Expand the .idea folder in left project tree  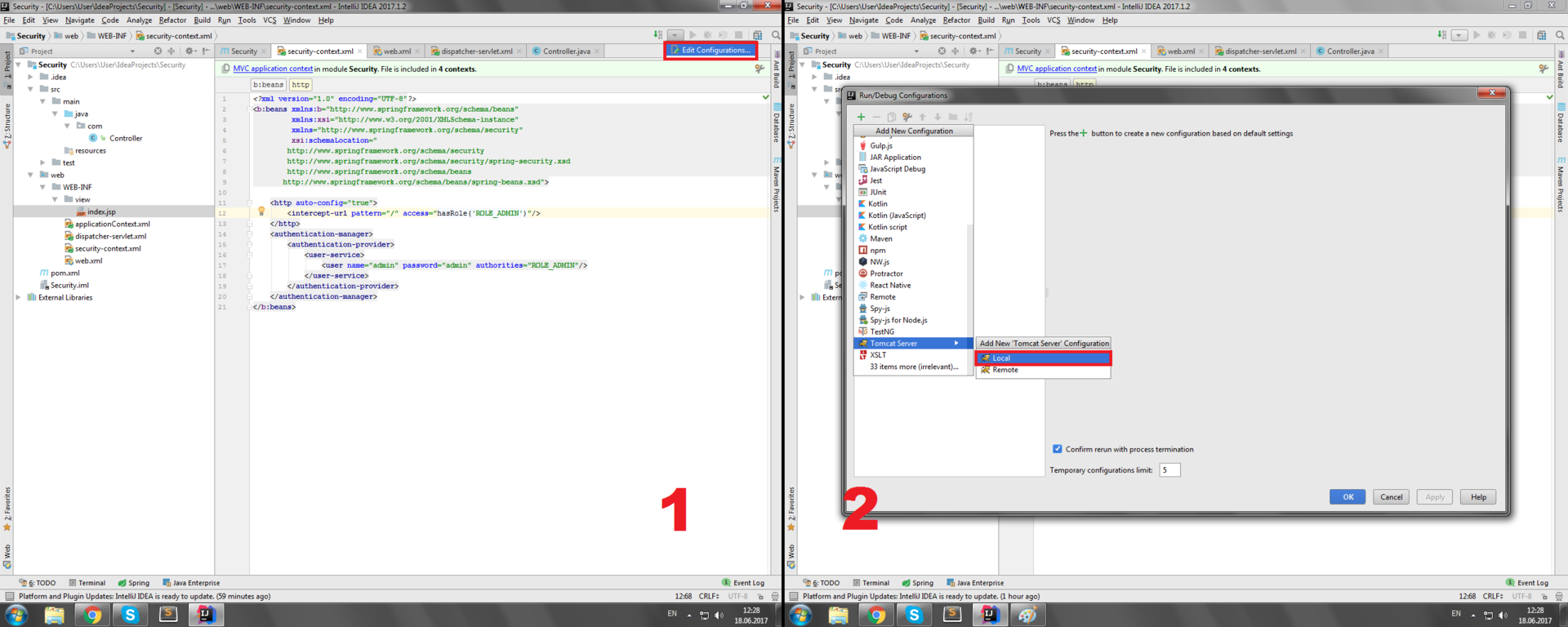pos(31,77)
